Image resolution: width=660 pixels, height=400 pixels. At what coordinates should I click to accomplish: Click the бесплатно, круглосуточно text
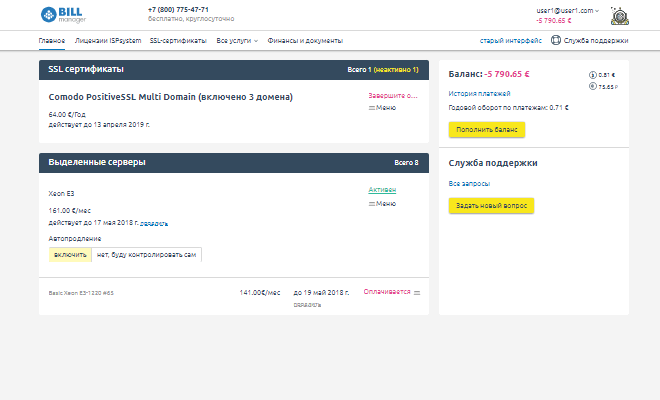(191, 19)
